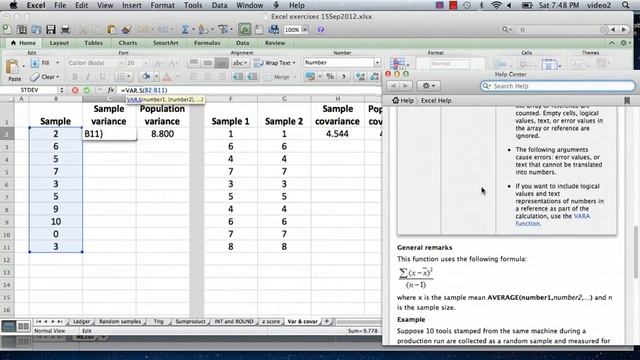The width and height of the screenshot is (640, 360).
Task: Click the Sort A-Z icon
Action: pyautogui.click(x=202, y=29)
